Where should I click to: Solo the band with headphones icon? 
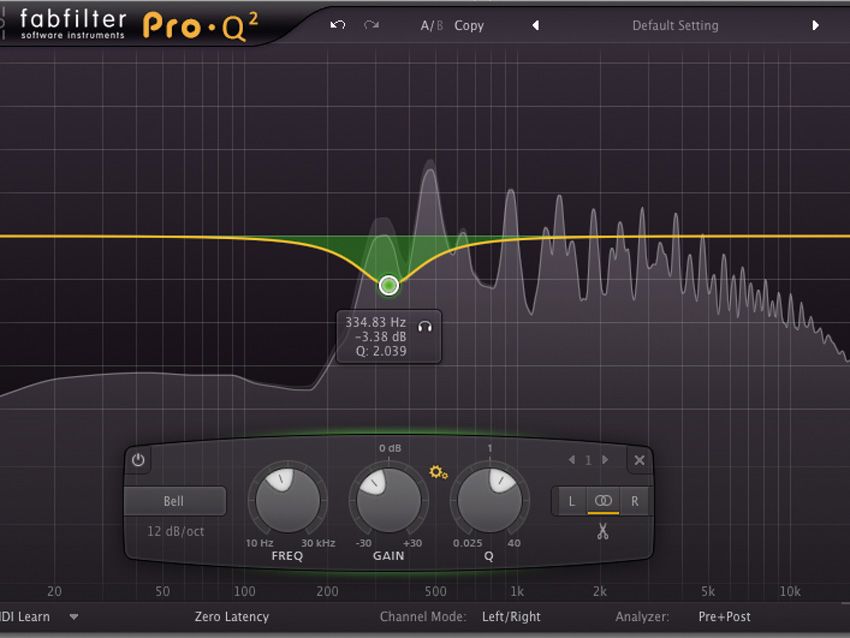[x=425, y=326]
